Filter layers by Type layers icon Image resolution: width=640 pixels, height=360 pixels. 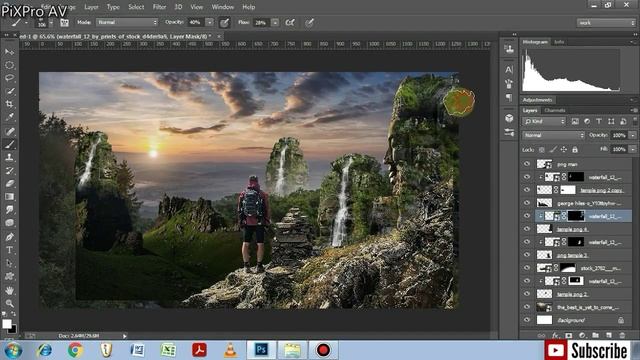pos(599,121)
